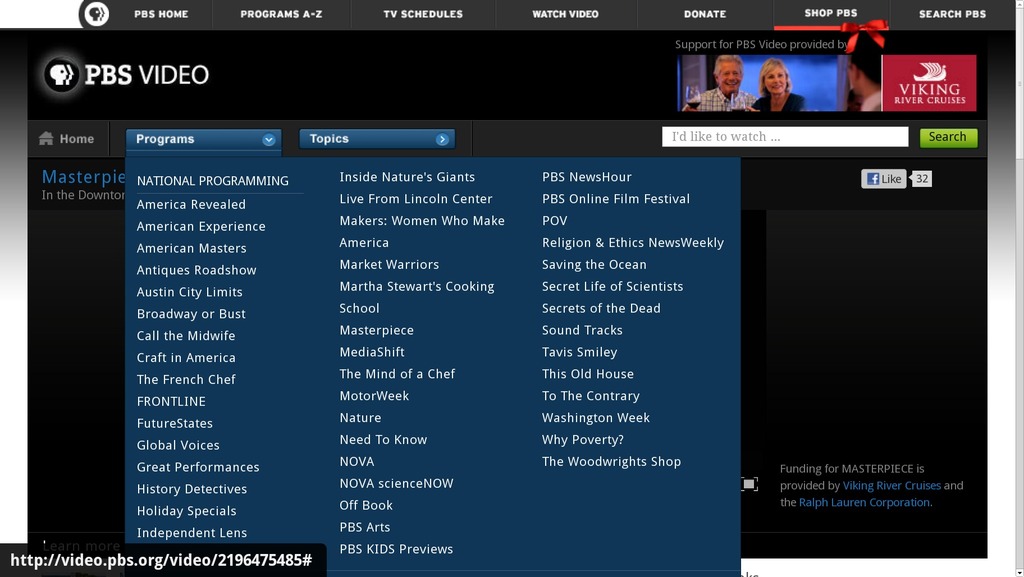Click the green Search button
The image size is (1024, 577).
948,137
